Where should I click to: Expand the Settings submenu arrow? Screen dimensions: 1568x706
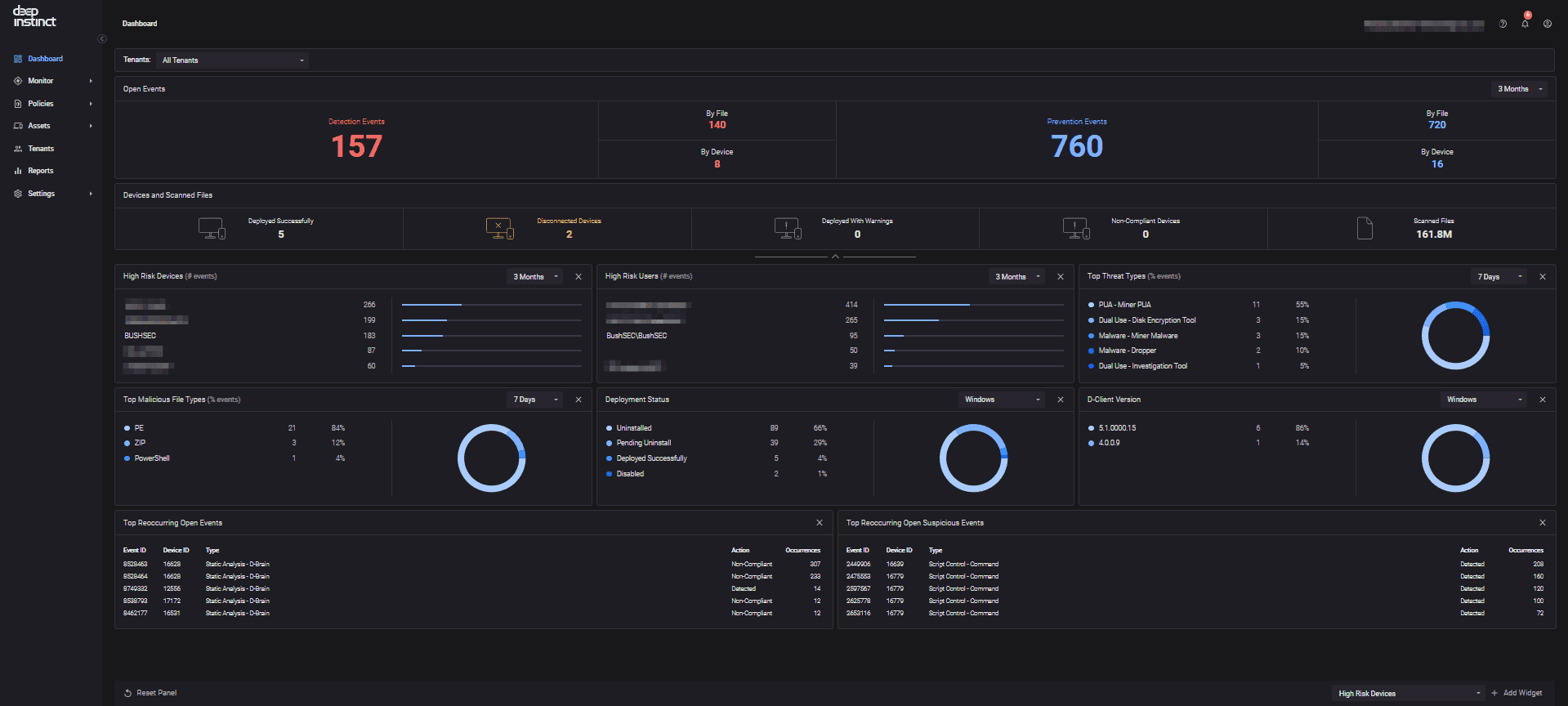91,194
